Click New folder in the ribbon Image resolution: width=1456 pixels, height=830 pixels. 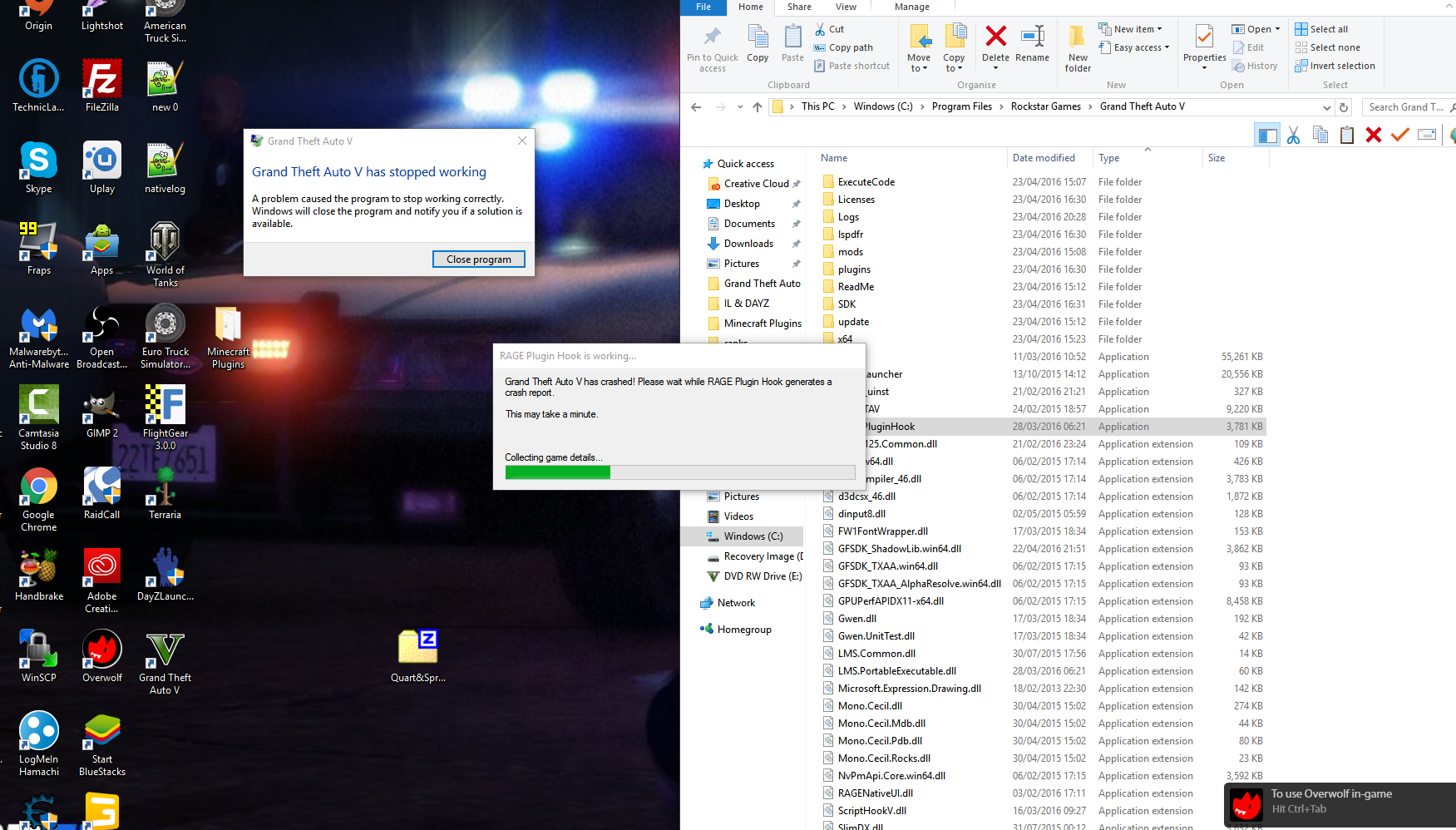(1078, 48)
